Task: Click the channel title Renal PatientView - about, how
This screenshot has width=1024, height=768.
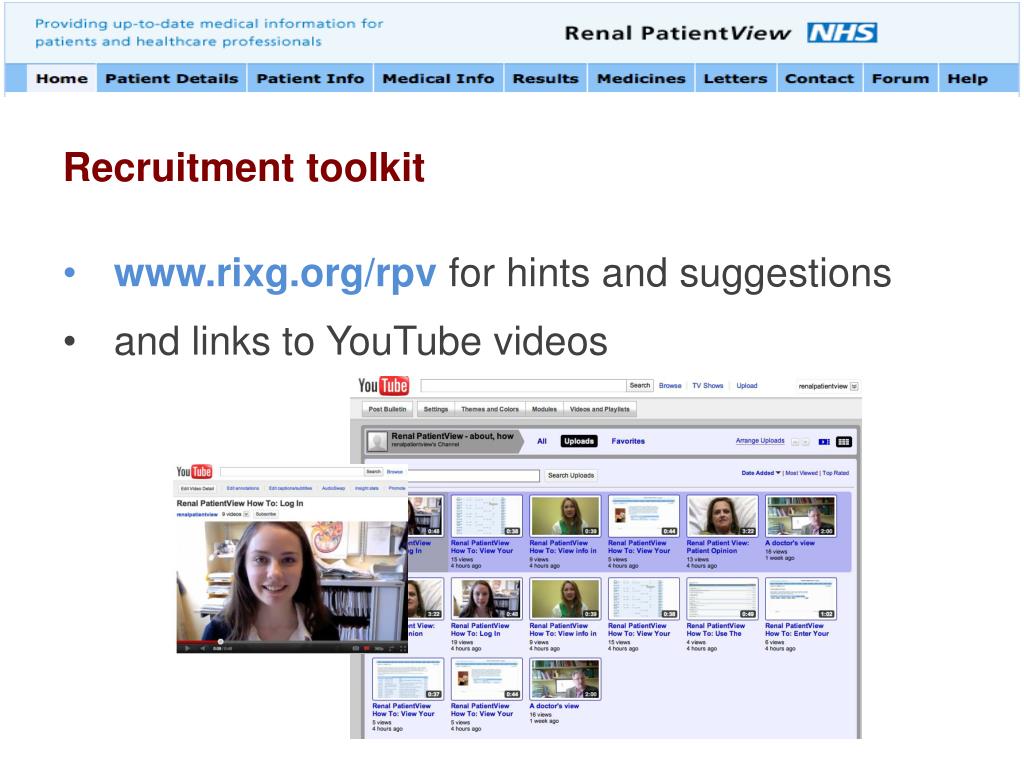Action: tap(453, 436)
